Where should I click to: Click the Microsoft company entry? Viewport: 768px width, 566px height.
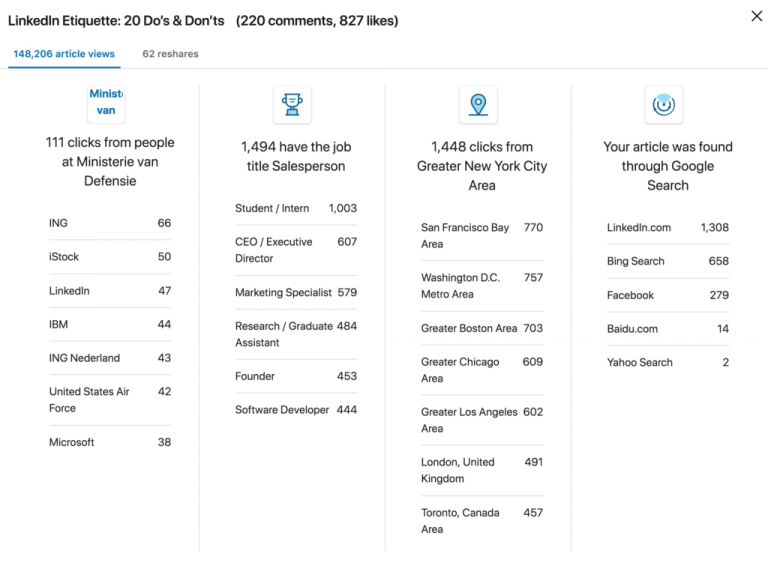[x=110, y=442]
